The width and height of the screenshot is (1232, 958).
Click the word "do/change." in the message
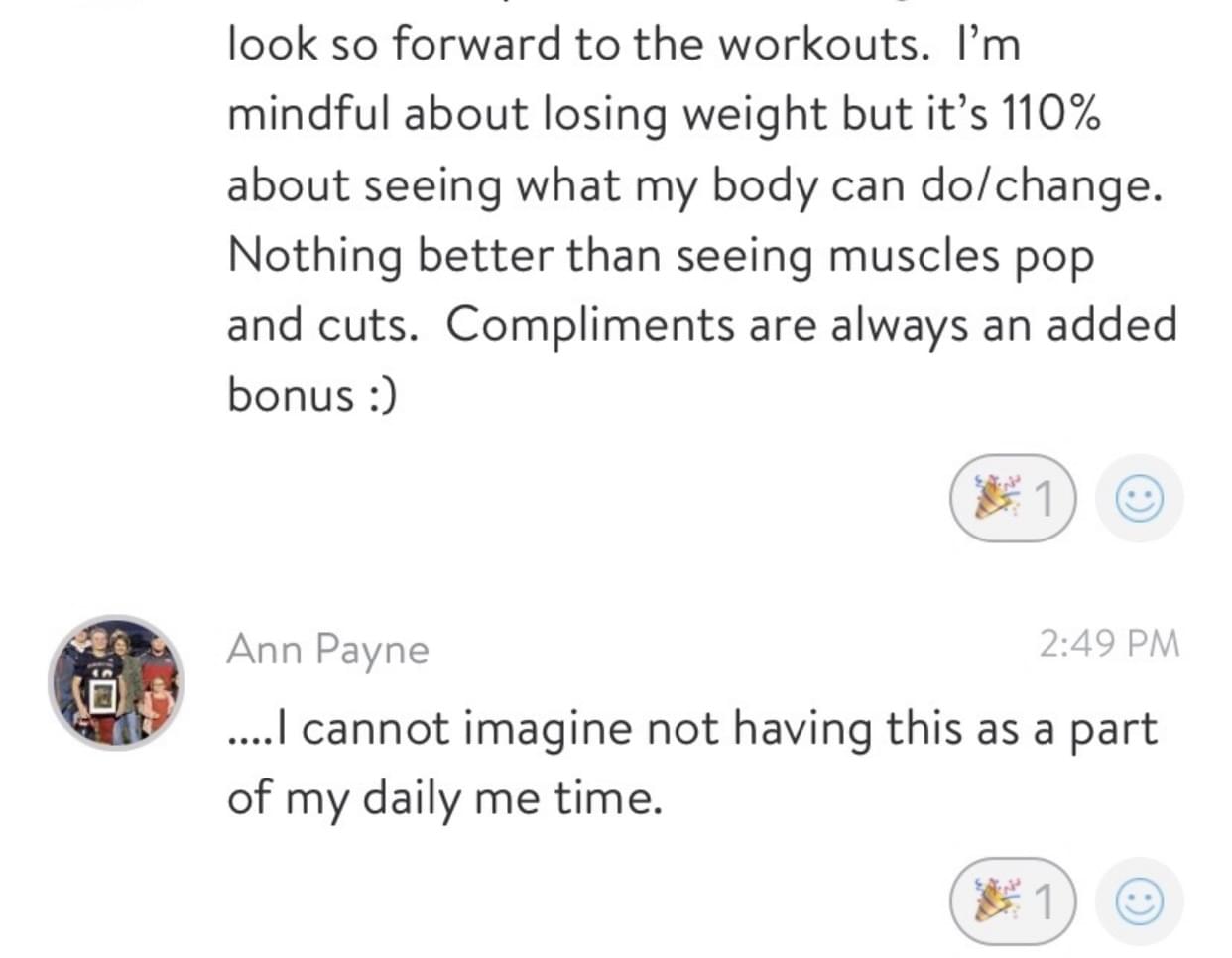1042,186
